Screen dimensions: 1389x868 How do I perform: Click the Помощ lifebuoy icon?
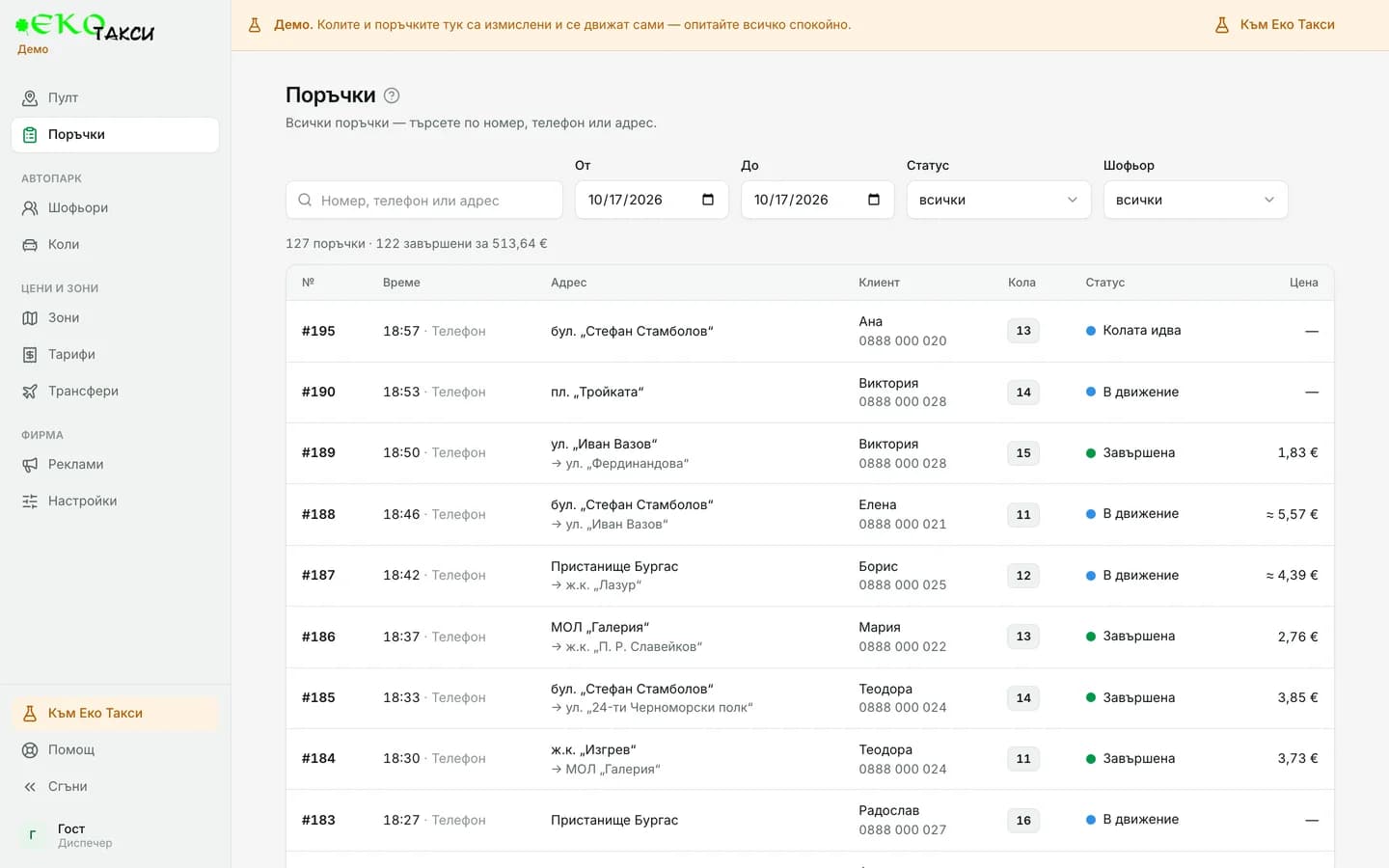click(30, 749)
